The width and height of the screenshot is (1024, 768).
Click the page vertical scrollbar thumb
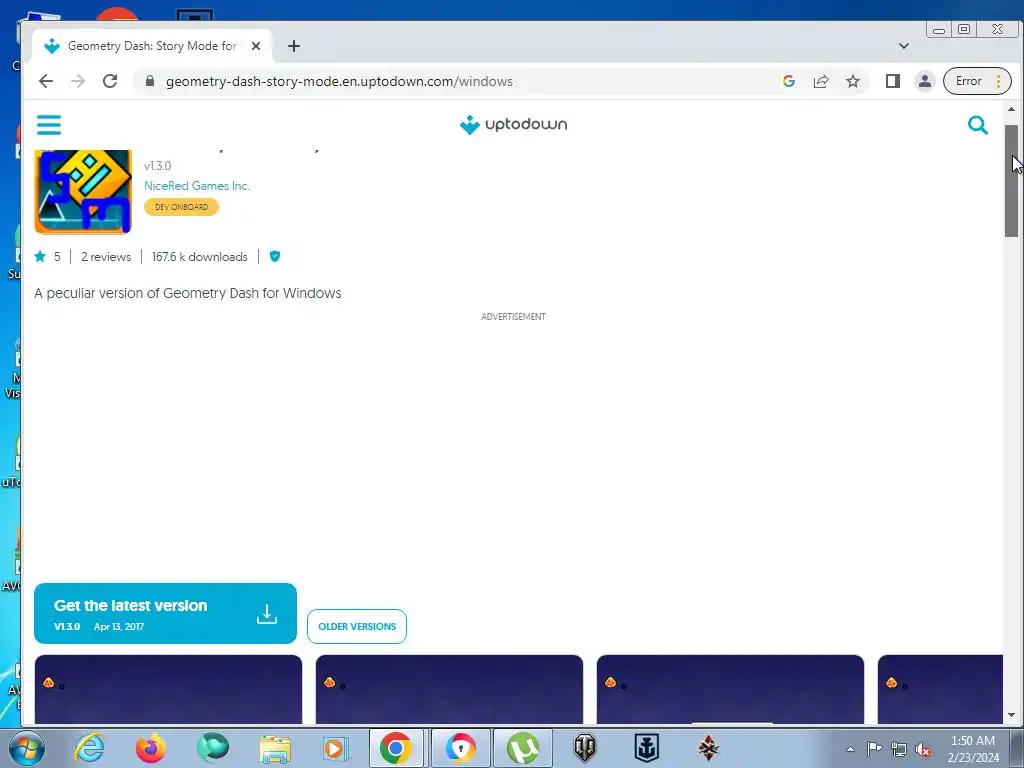1011,180
